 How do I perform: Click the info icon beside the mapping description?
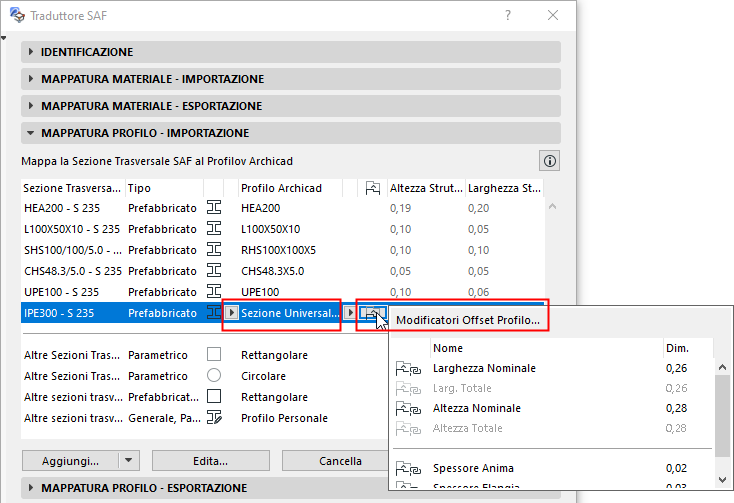pos(550,161)
